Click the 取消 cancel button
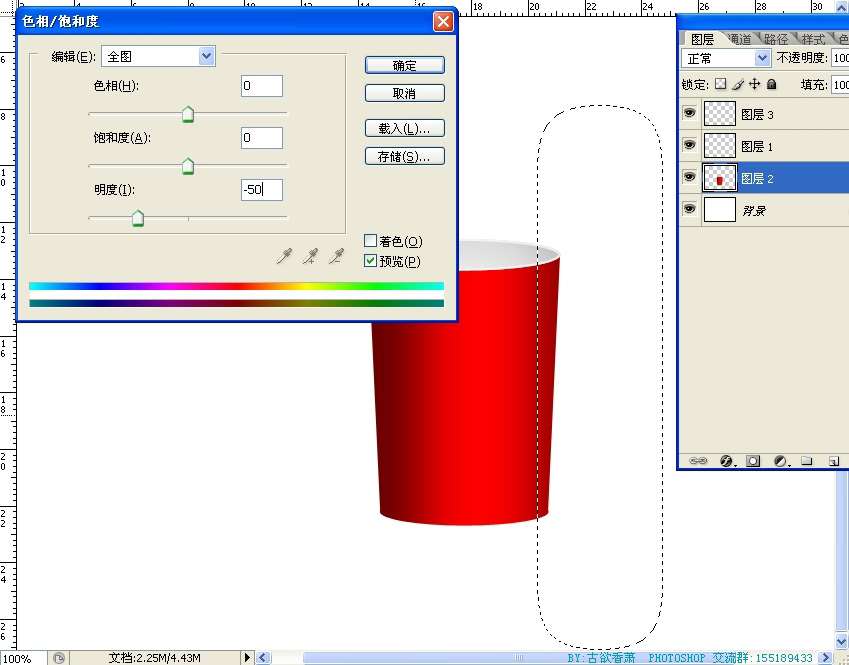 click(x=404, y=93)
